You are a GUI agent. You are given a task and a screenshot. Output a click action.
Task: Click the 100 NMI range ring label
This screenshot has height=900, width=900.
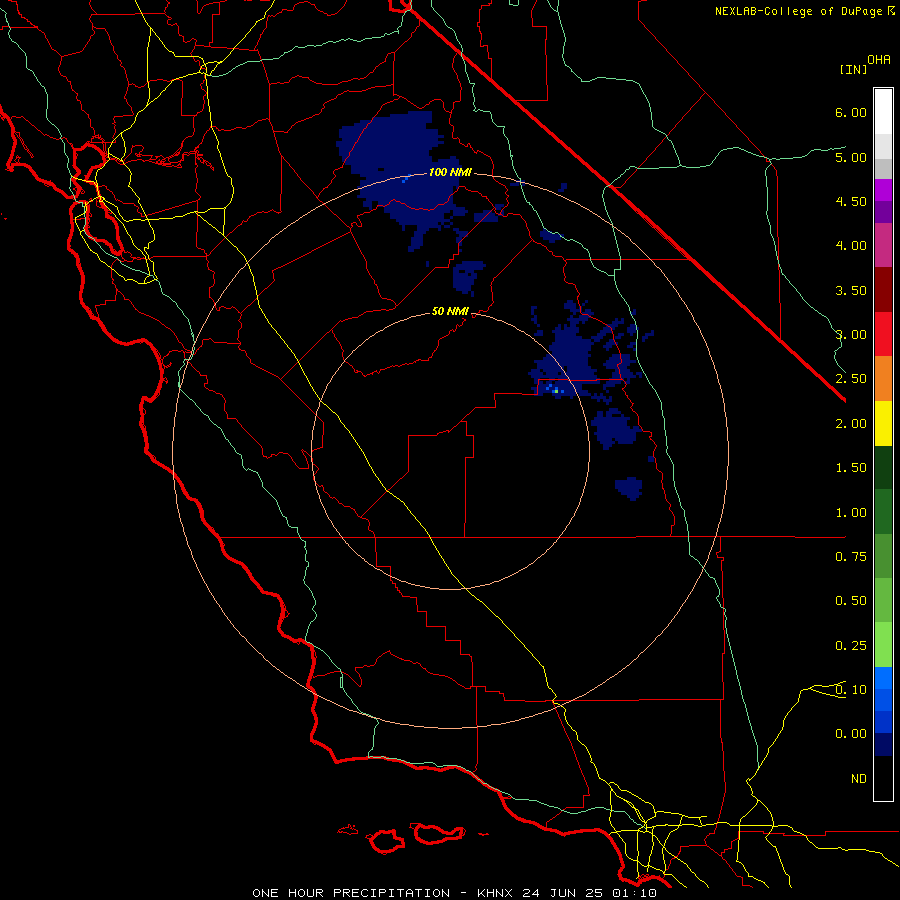tap(450, 172)
